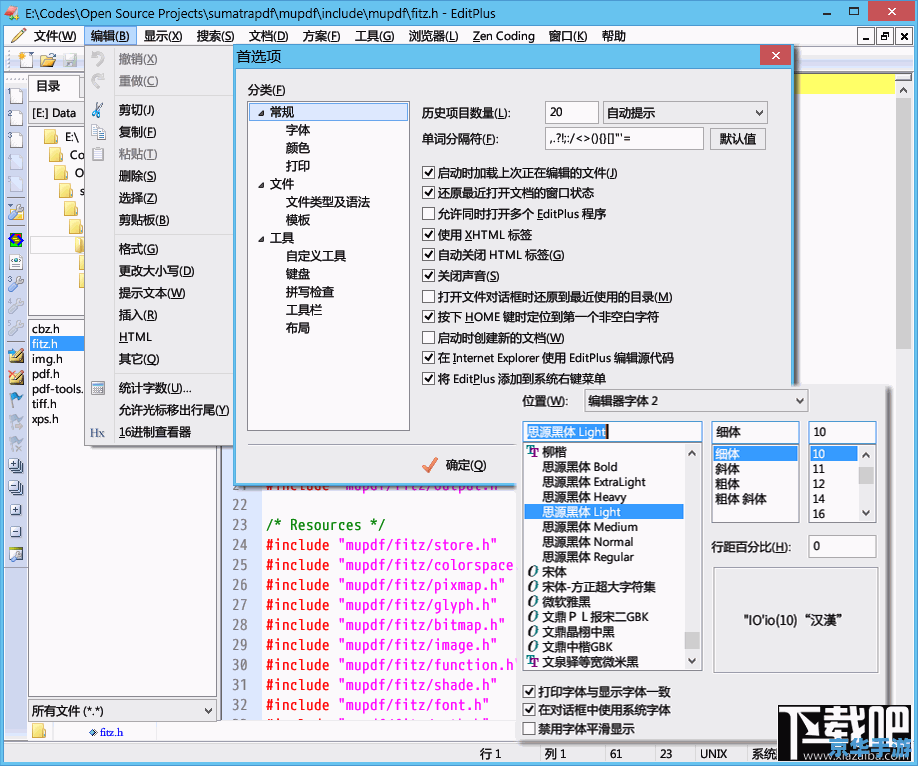Viewport: 918px width, 766px height.
Task: Enable 允许同时打开多个 EditPlus 程序
Action: tap(428, 214)
